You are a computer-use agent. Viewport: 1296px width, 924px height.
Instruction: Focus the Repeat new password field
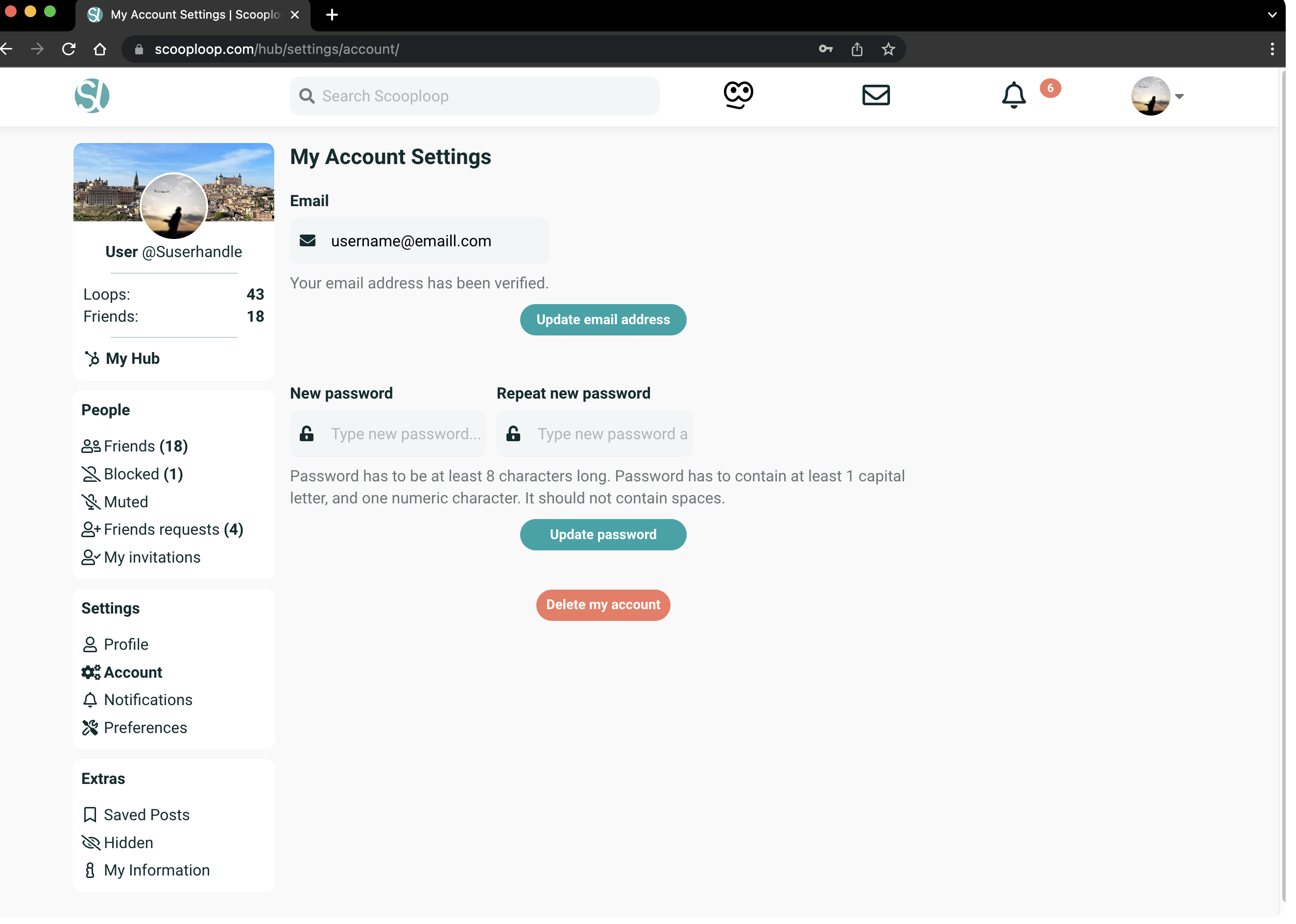click(x=595, y=434)
